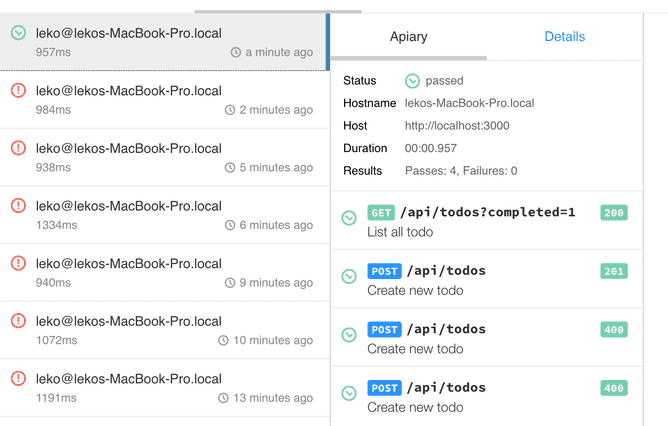Open the test run from a minute ago
The image size is (668, 426).
tap(164, 42)
